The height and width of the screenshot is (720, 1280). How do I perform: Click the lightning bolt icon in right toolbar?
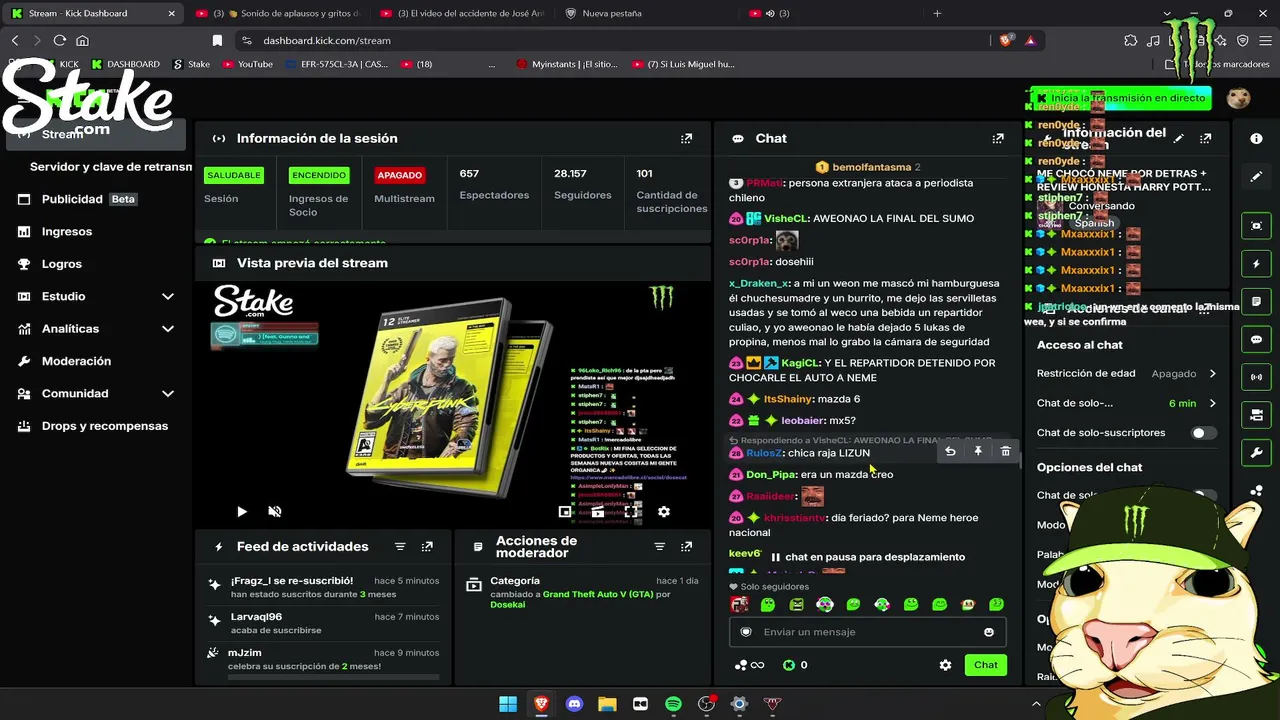click(1256, 264)
